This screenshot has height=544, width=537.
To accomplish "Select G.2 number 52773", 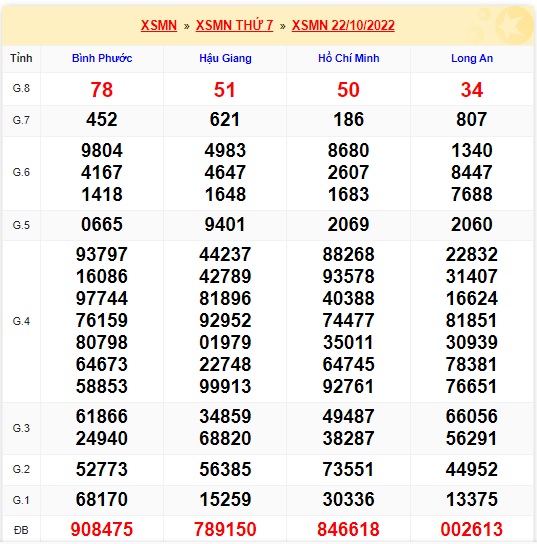I will (102, 469).
